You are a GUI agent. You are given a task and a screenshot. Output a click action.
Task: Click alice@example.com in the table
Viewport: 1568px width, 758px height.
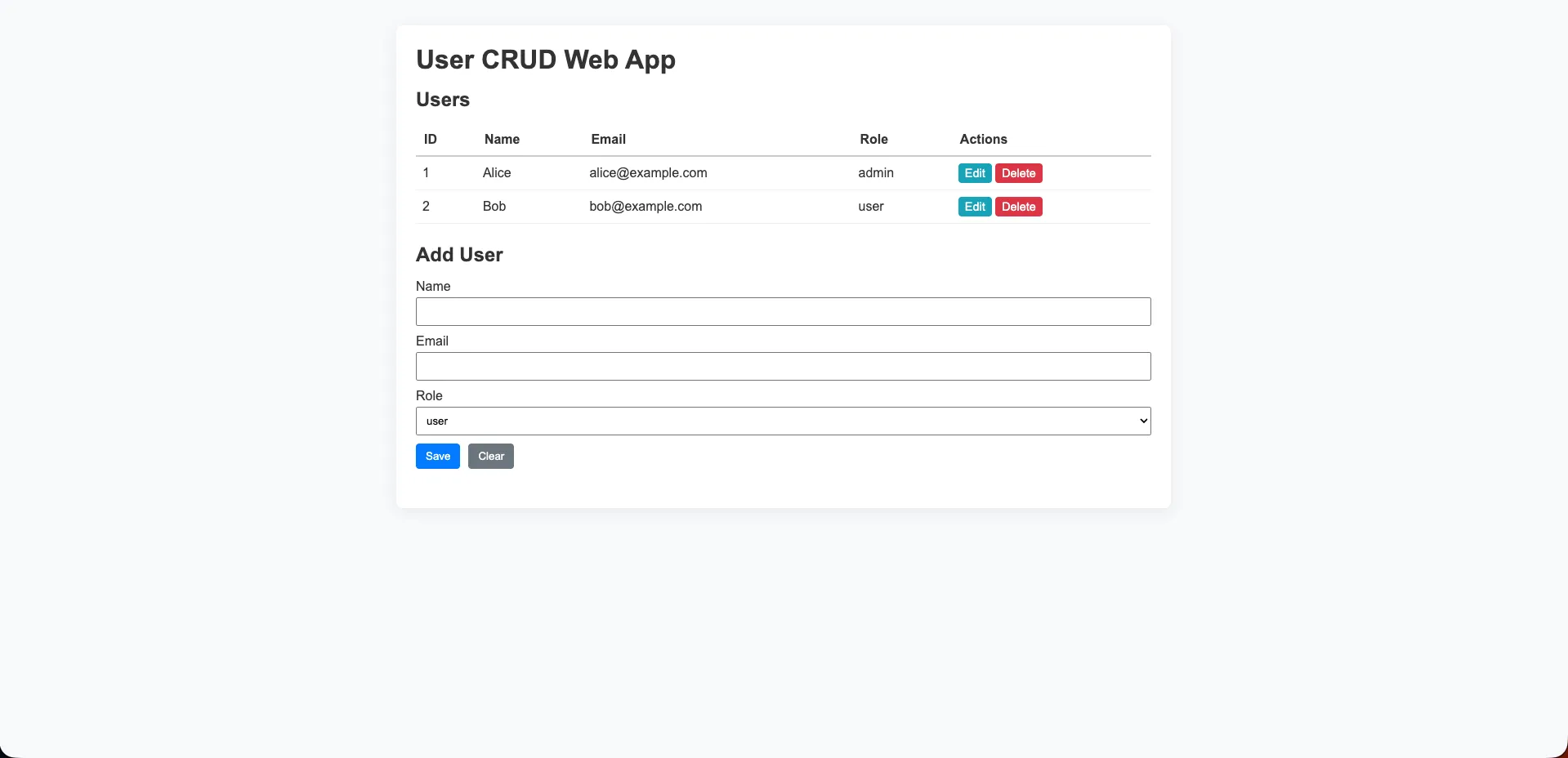coord(648,172)
